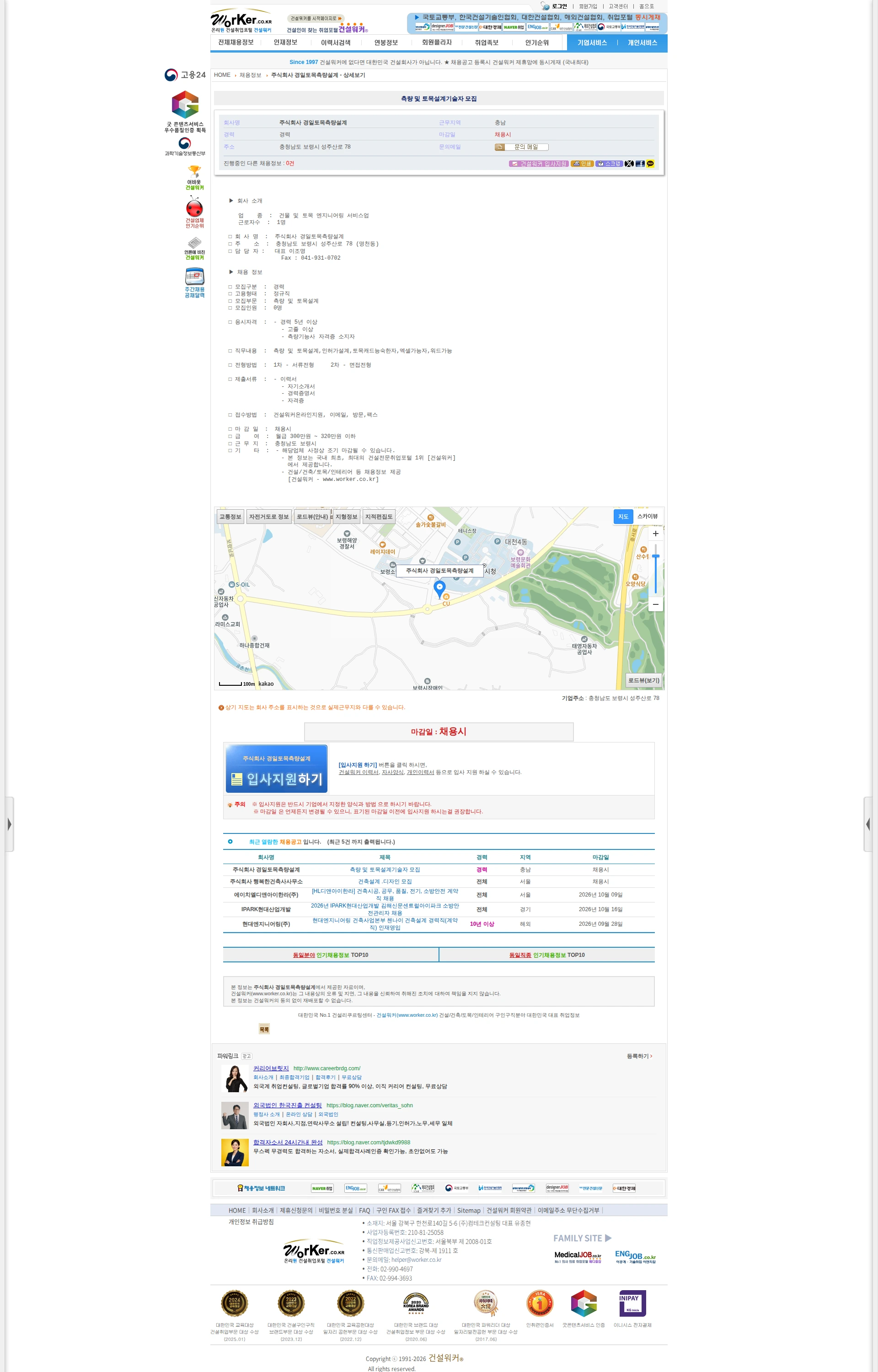Click the Worker.co.kr logo in the header

(241, 21)
